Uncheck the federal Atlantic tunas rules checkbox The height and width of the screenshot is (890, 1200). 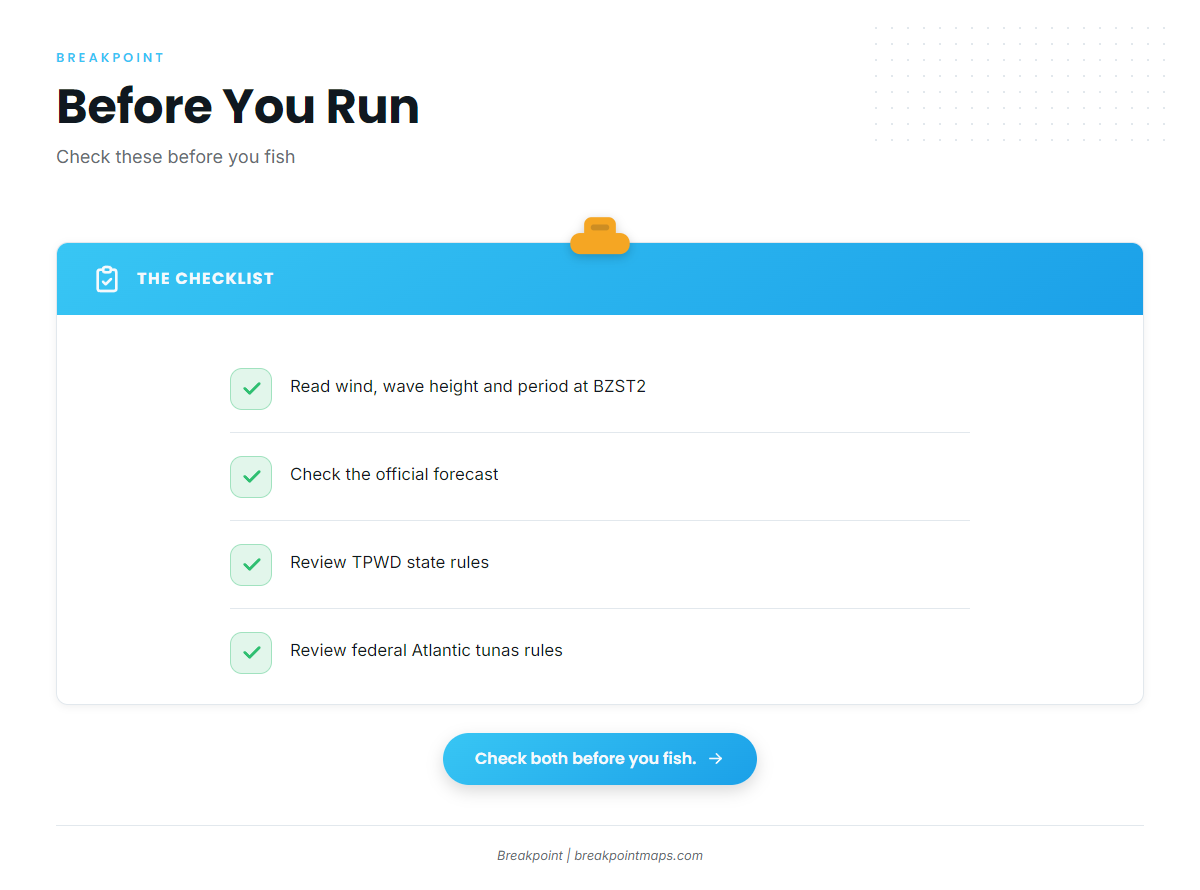pos(251,653)
